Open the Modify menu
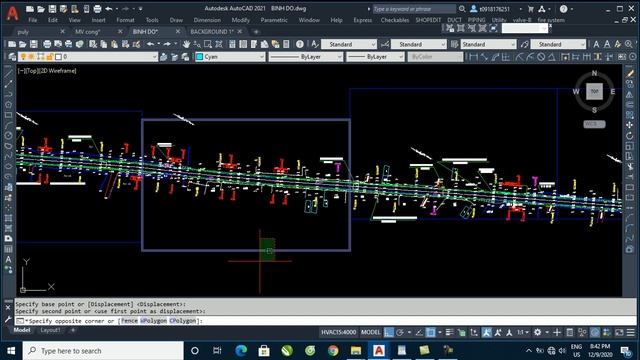This screenshot has height=360, width=640. tap(240, 20)
